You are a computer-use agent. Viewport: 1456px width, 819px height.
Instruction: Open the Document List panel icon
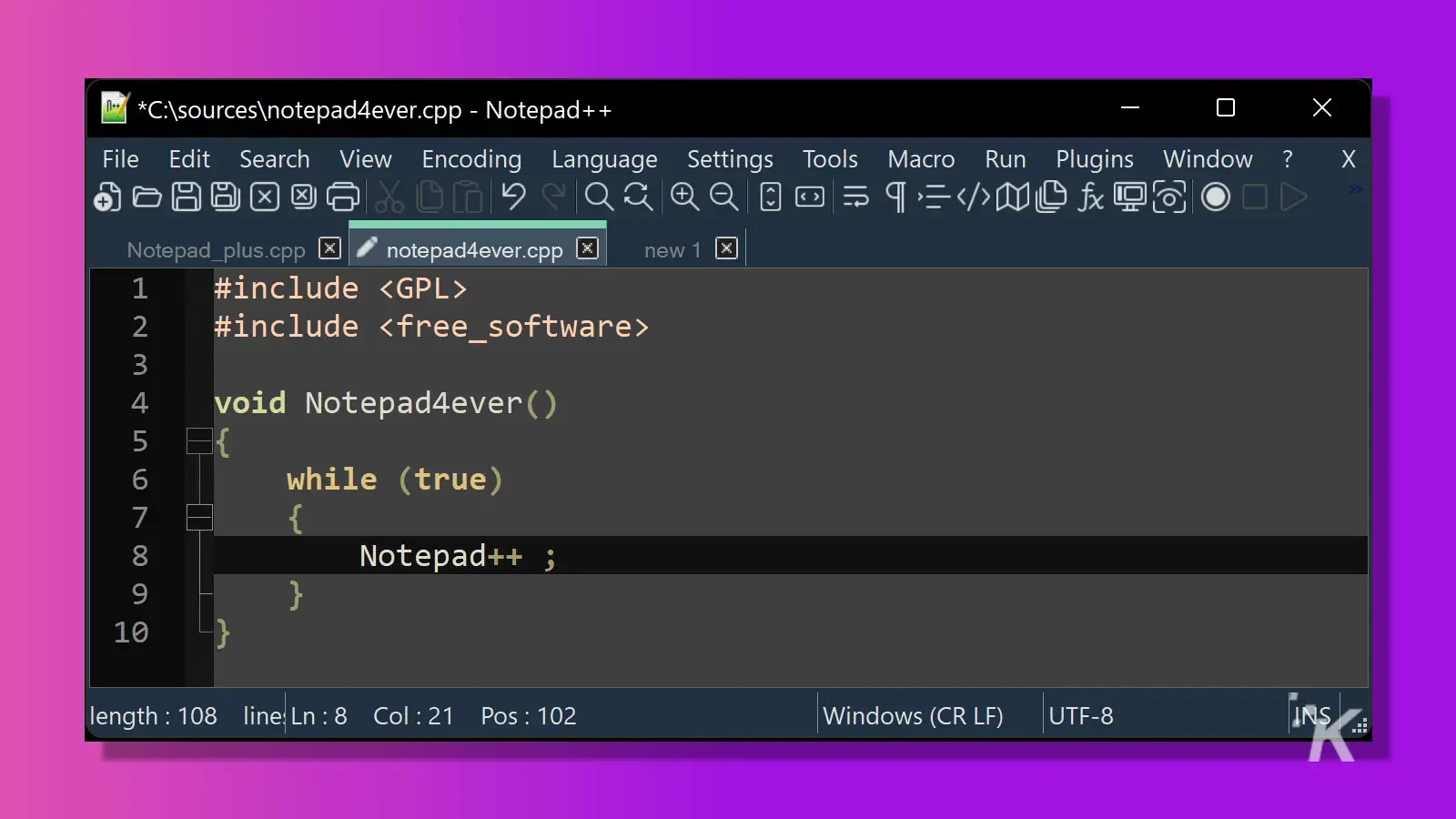coord(1051,197)
